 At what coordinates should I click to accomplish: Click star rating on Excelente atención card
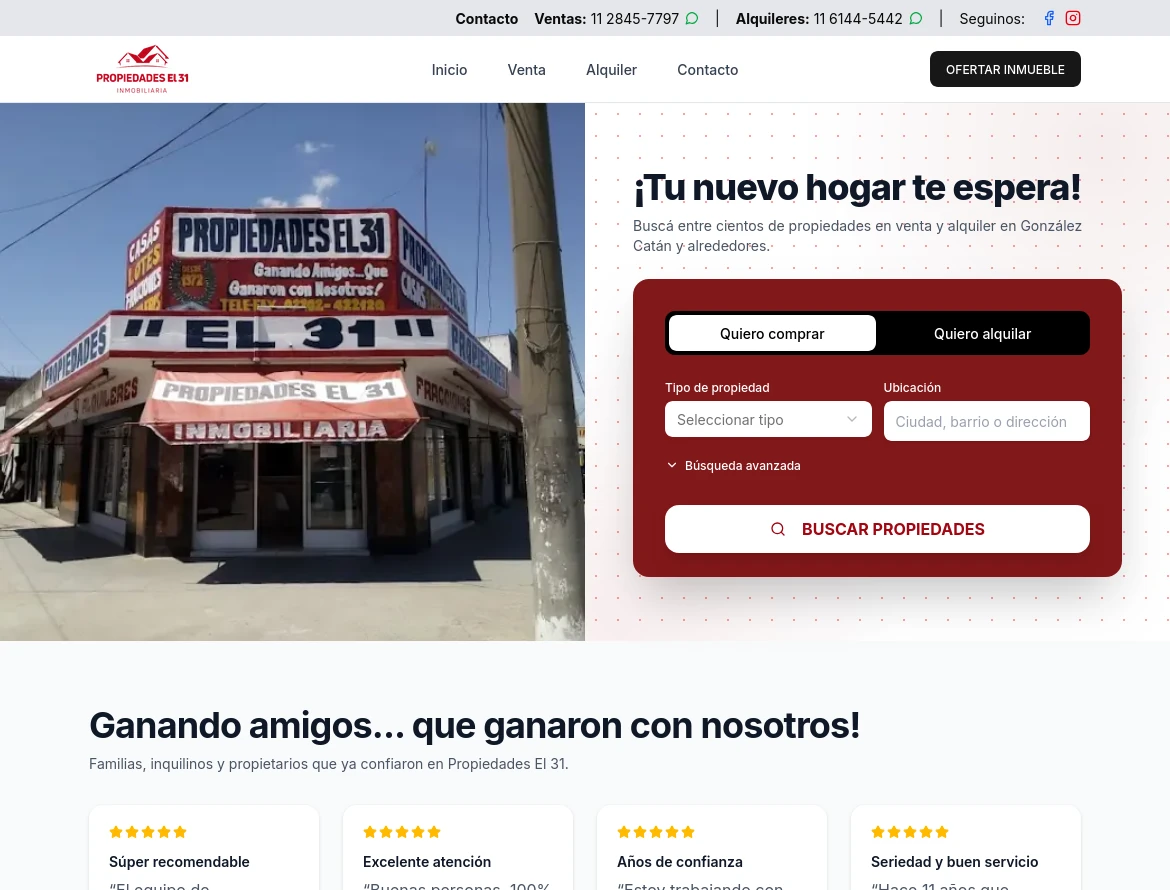pos(401,832)
